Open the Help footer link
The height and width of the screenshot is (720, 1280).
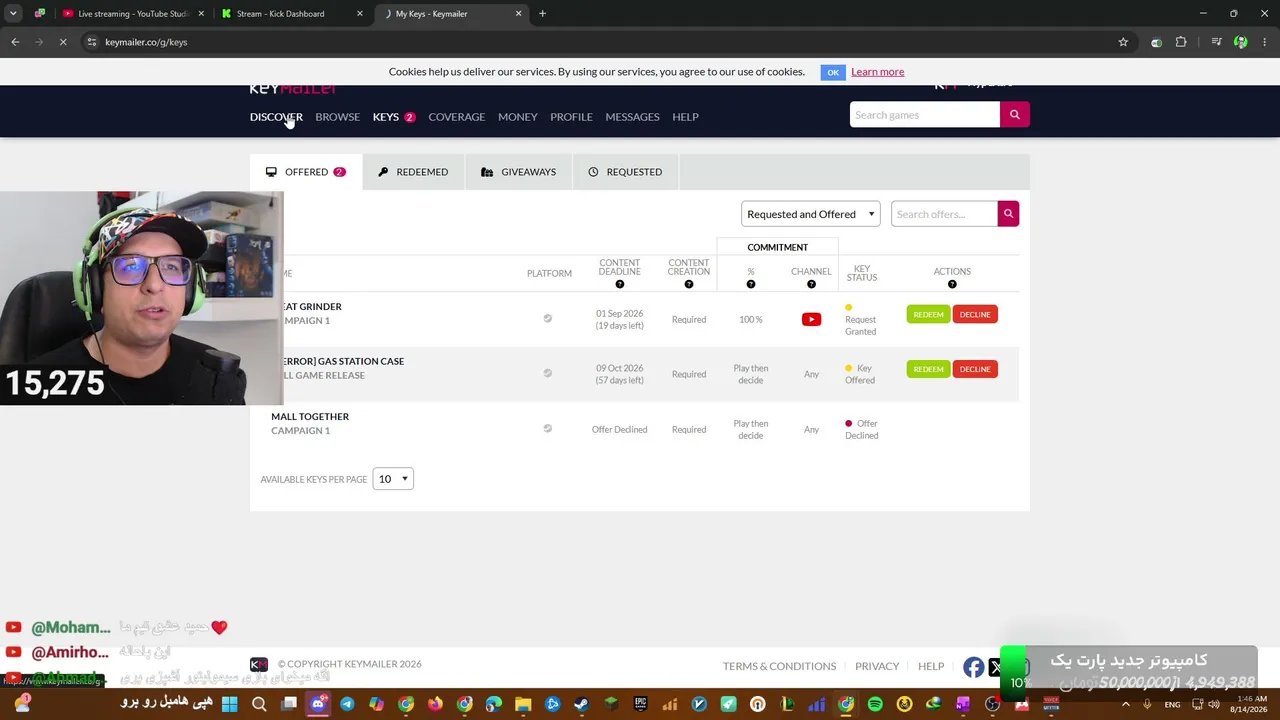931,666
